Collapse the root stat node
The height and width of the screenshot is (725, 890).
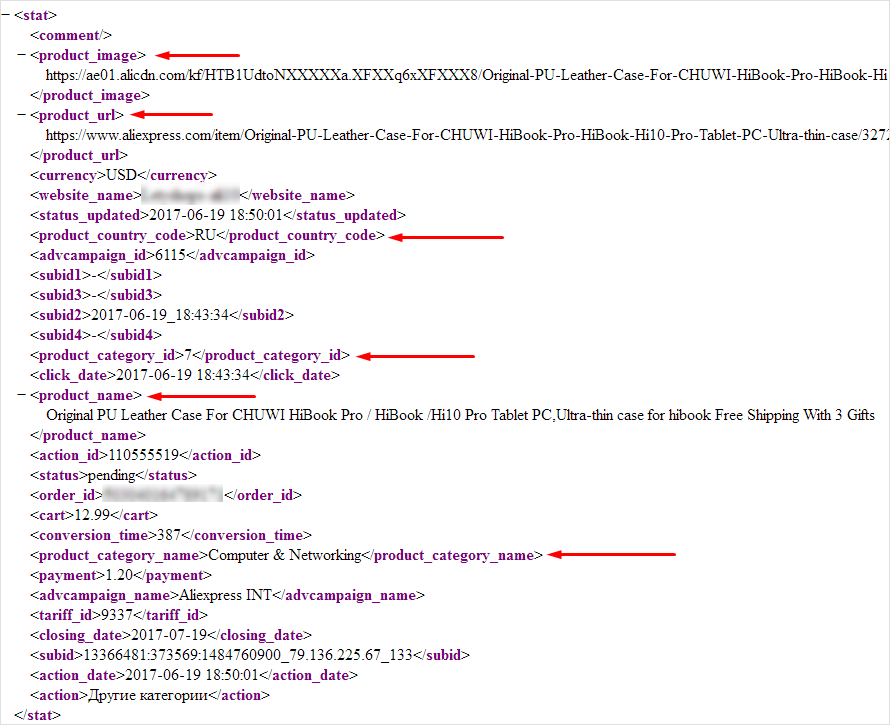point(6,16)
